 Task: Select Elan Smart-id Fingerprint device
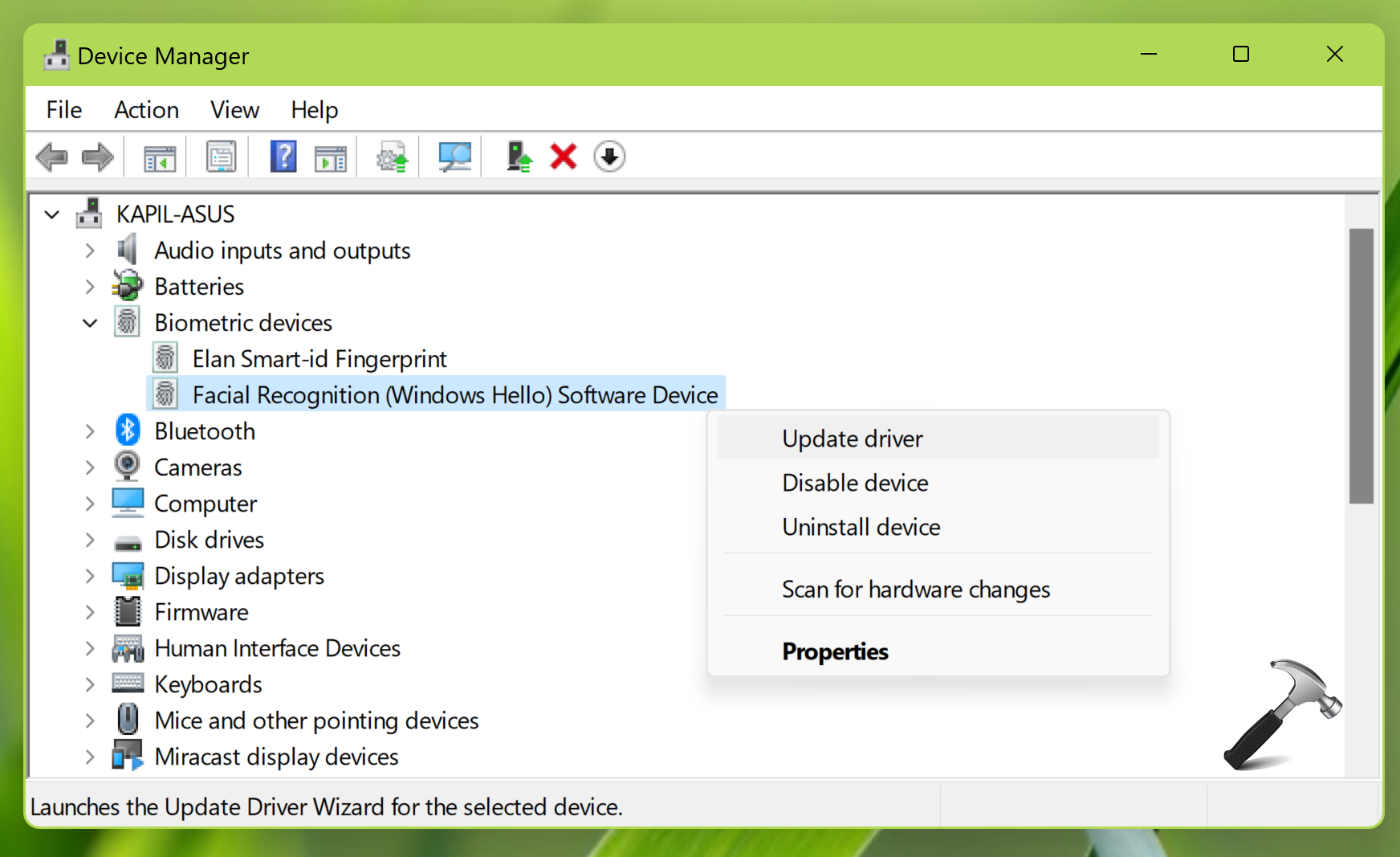coord(319,359)
